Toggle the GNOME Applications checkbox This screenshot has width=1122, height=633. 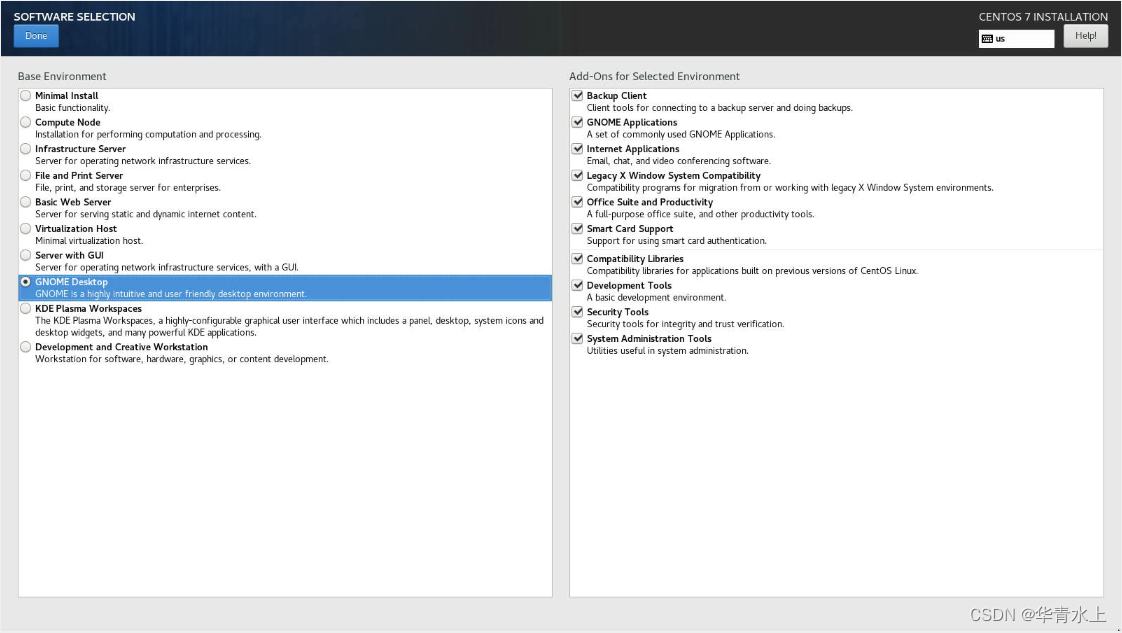[577, 122]
